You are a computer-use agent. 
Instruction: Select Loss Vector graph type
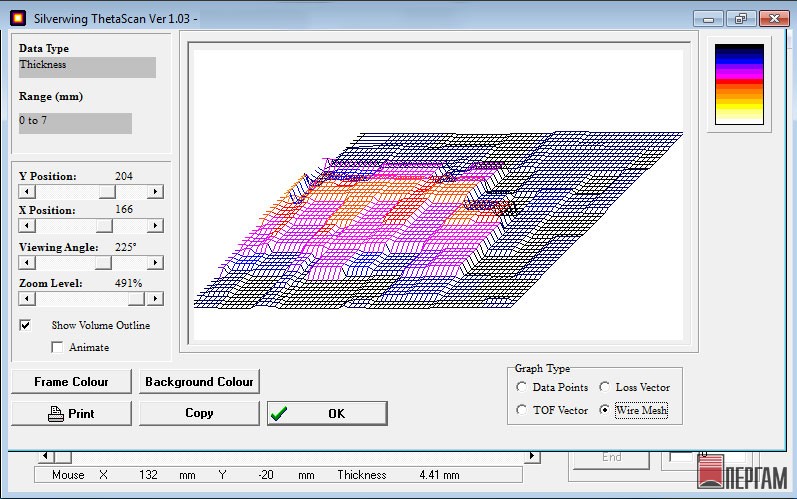604,387
